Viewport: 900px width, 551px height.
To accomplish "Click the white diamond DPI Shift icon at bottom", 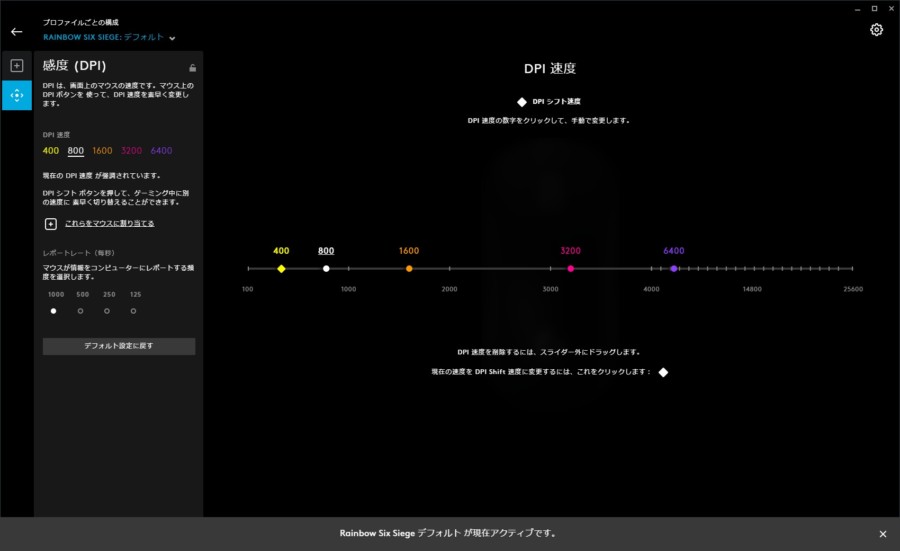I will (663, 372).
